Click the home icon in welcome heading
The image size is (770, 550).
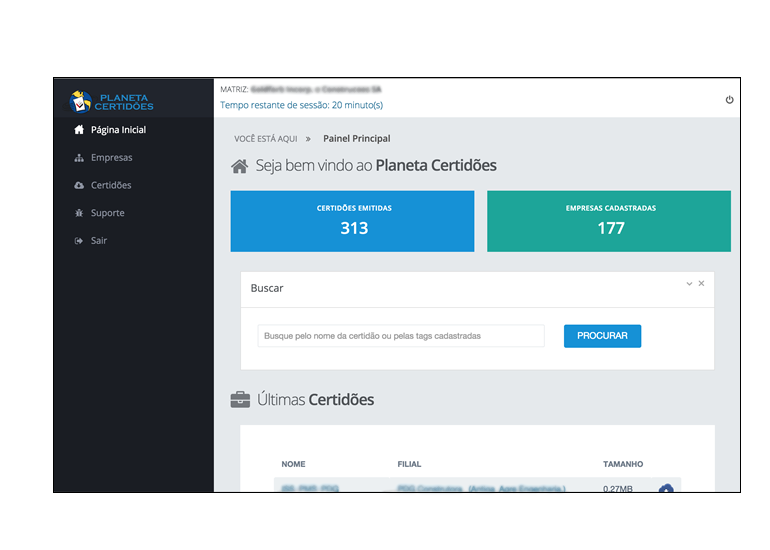(x=240, y=166)
